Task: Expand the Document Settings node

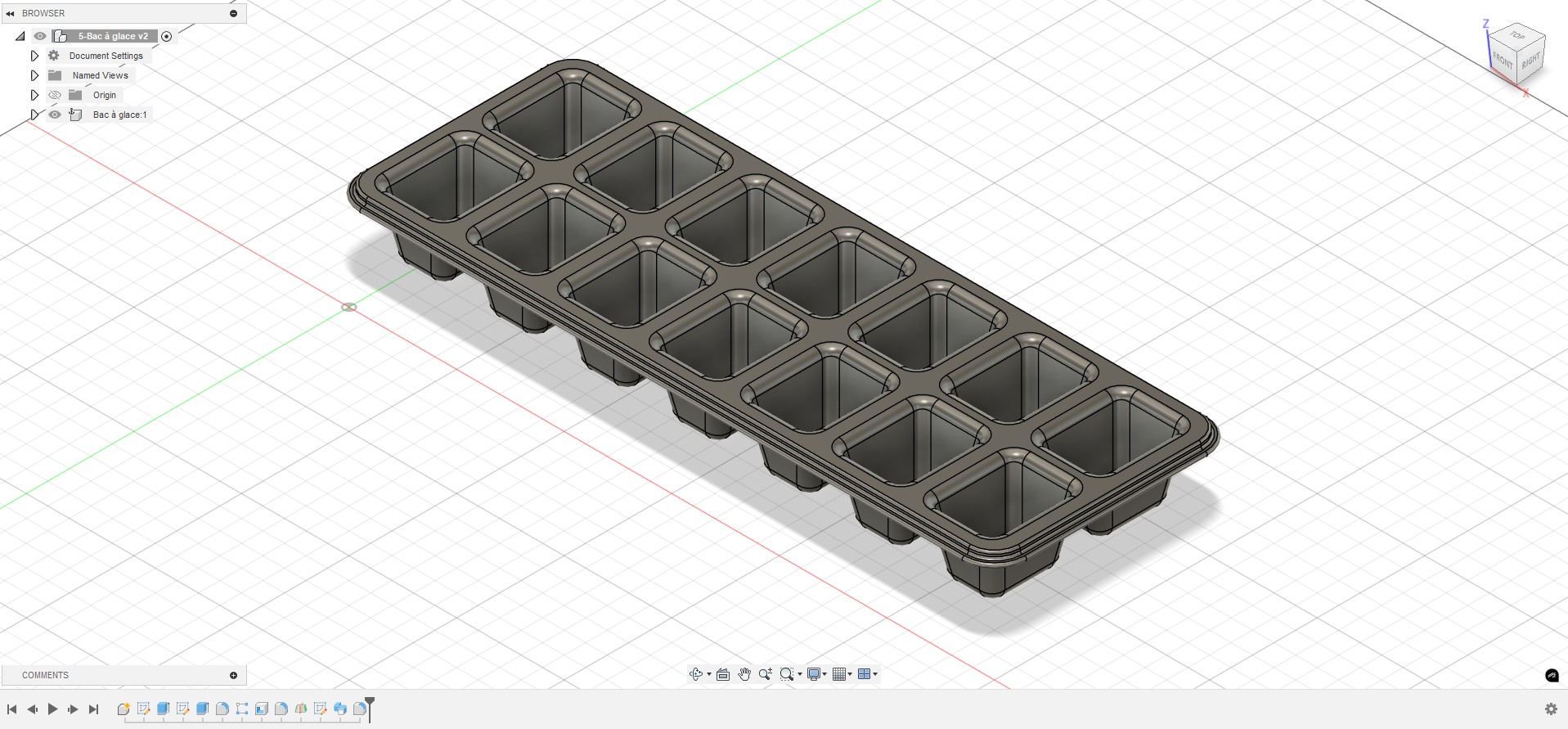Action: pyautogui.click(x=34, y=56)
